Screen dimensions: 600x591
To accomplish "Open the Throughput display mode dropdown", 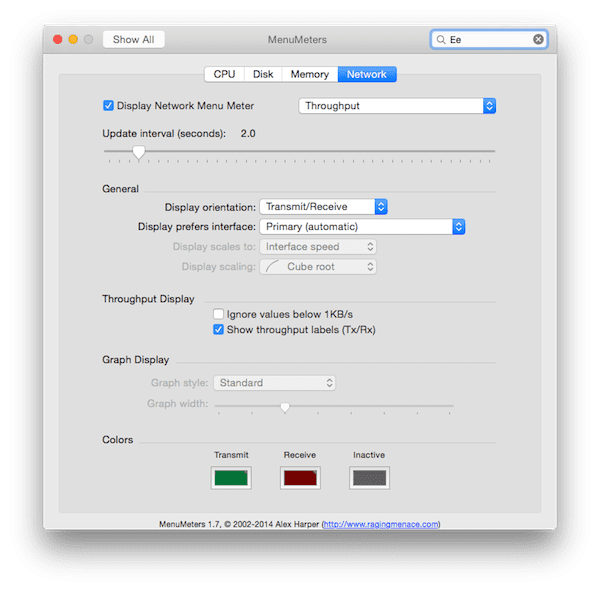I will pos(397,106).
